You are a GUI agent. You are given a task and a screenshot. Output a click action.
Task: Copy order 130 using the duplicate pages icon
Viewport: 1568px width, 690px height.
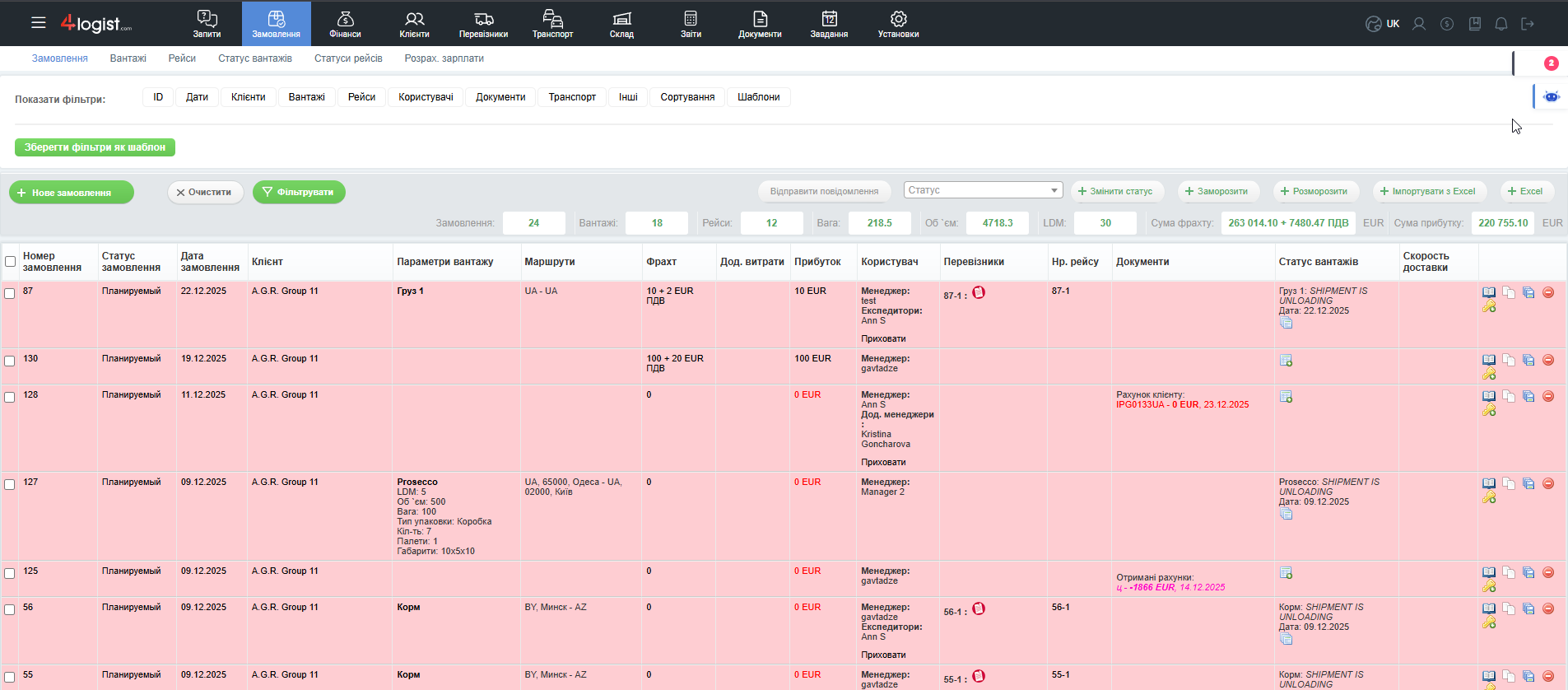coord(1509,360)
